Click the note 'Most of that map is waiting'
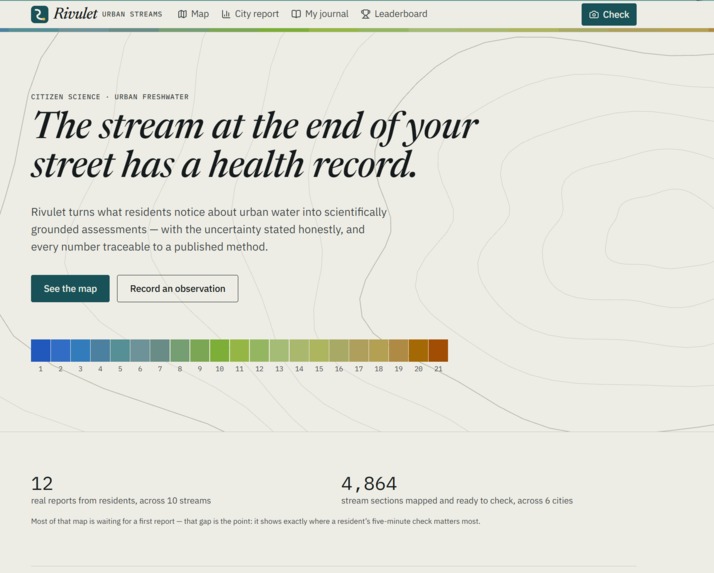Screen dimensions: 714x573 tap(255, 521)
